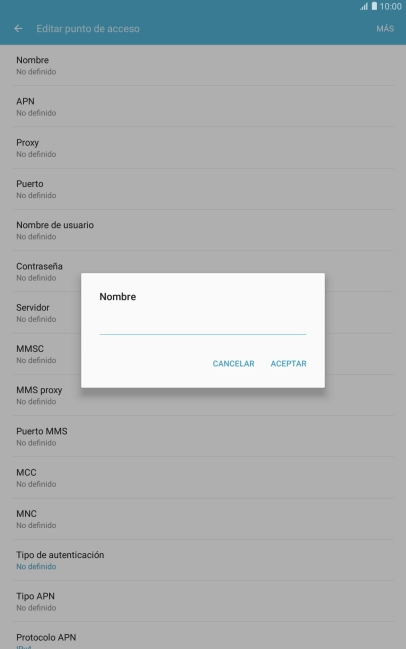The image size is (406, 649).
Task: Open the Puerto MMS setting
Action: (203, 437)
